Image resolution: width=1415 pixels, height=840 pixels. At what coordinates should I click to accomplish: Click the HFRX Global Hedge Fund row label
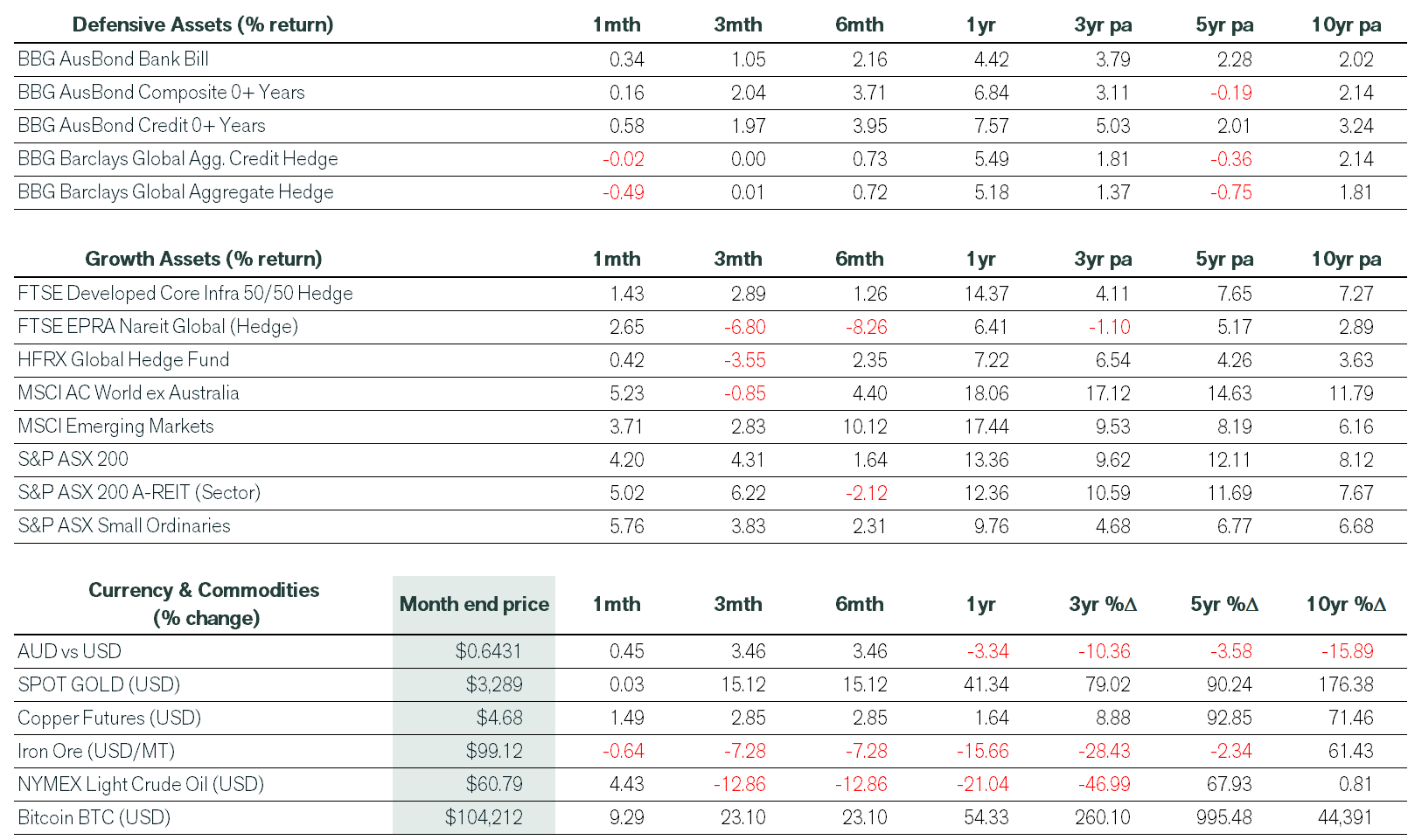coord(123,359)
